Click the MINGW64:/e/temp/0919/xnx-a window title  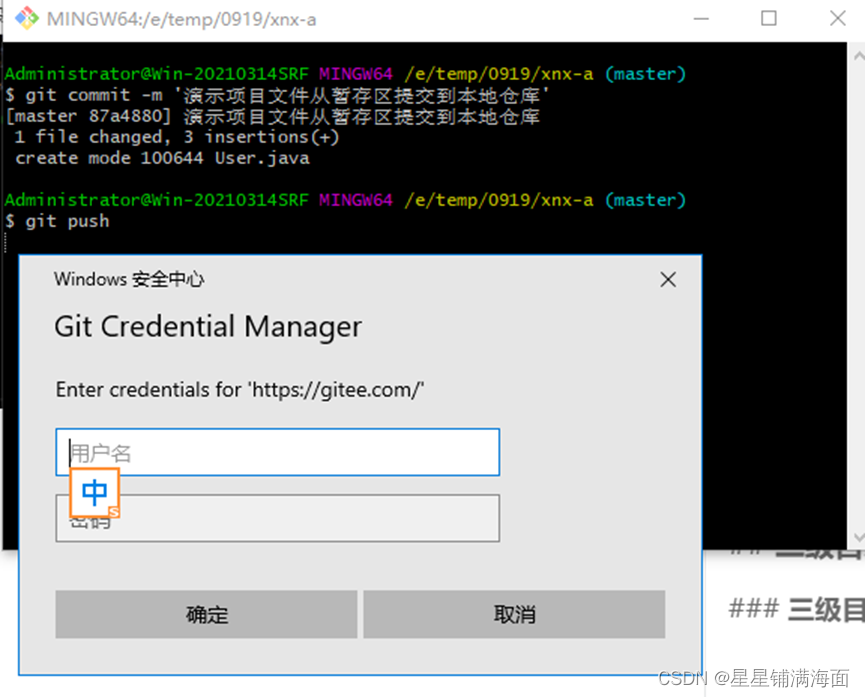click(181, 19)
